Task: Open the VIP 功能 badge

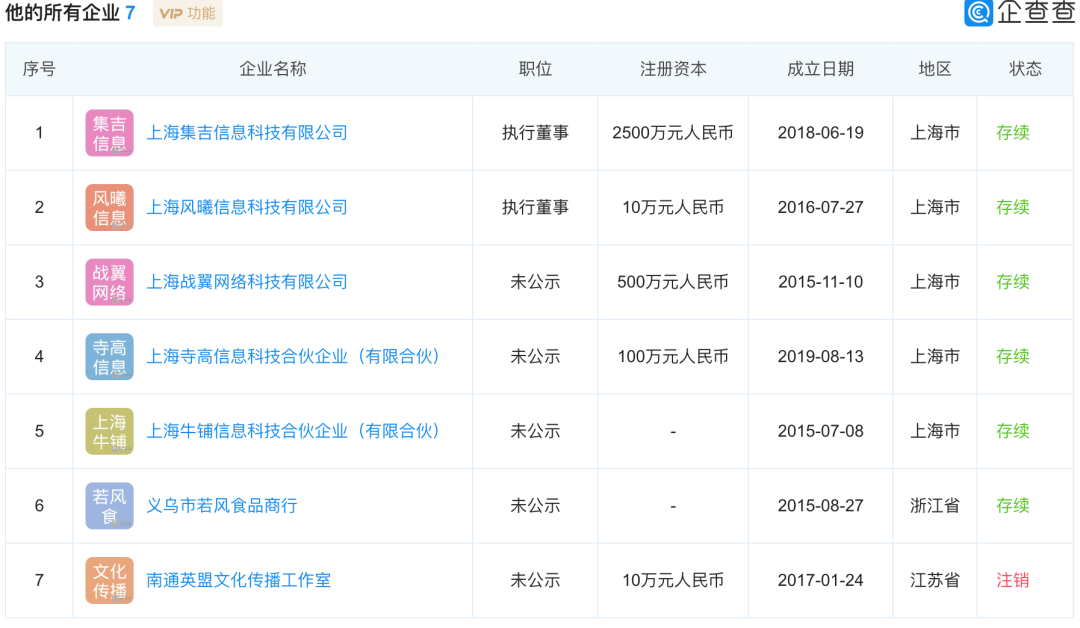Action: click(187, 13)
